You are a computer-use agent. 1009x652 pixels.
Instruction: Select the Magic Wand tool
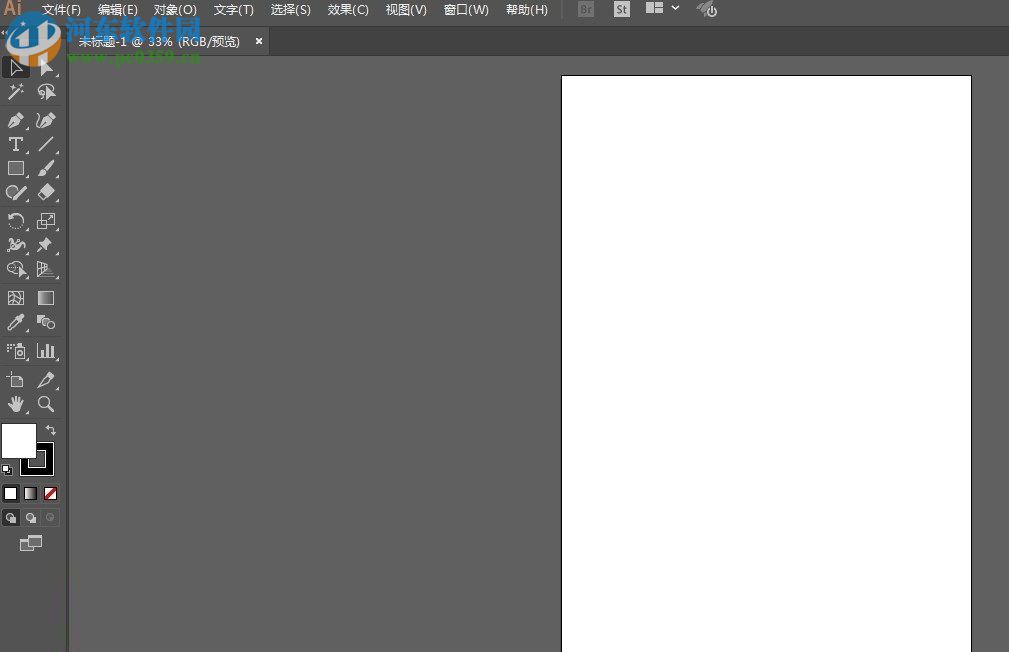coord(15,91)
